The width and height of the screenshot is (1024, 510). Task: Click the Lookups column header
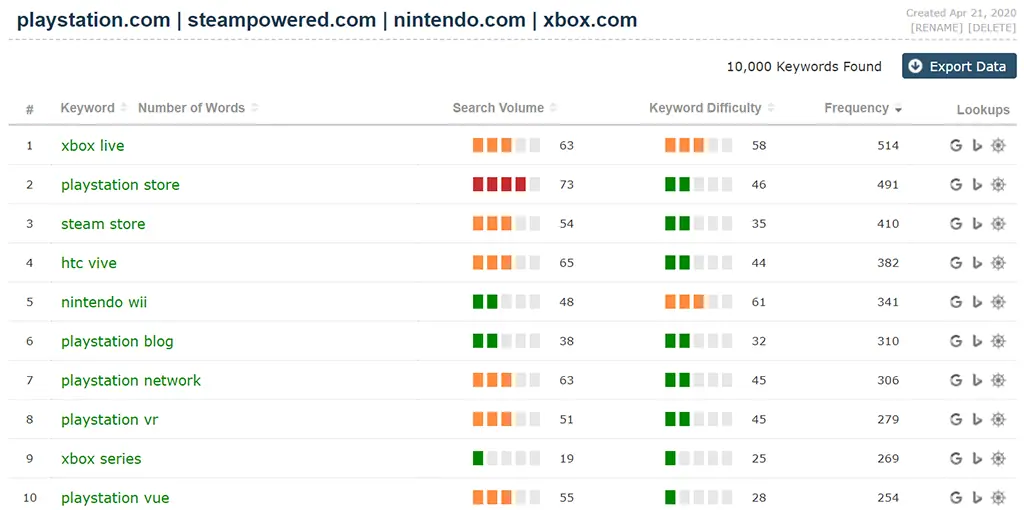pos(983,110)
